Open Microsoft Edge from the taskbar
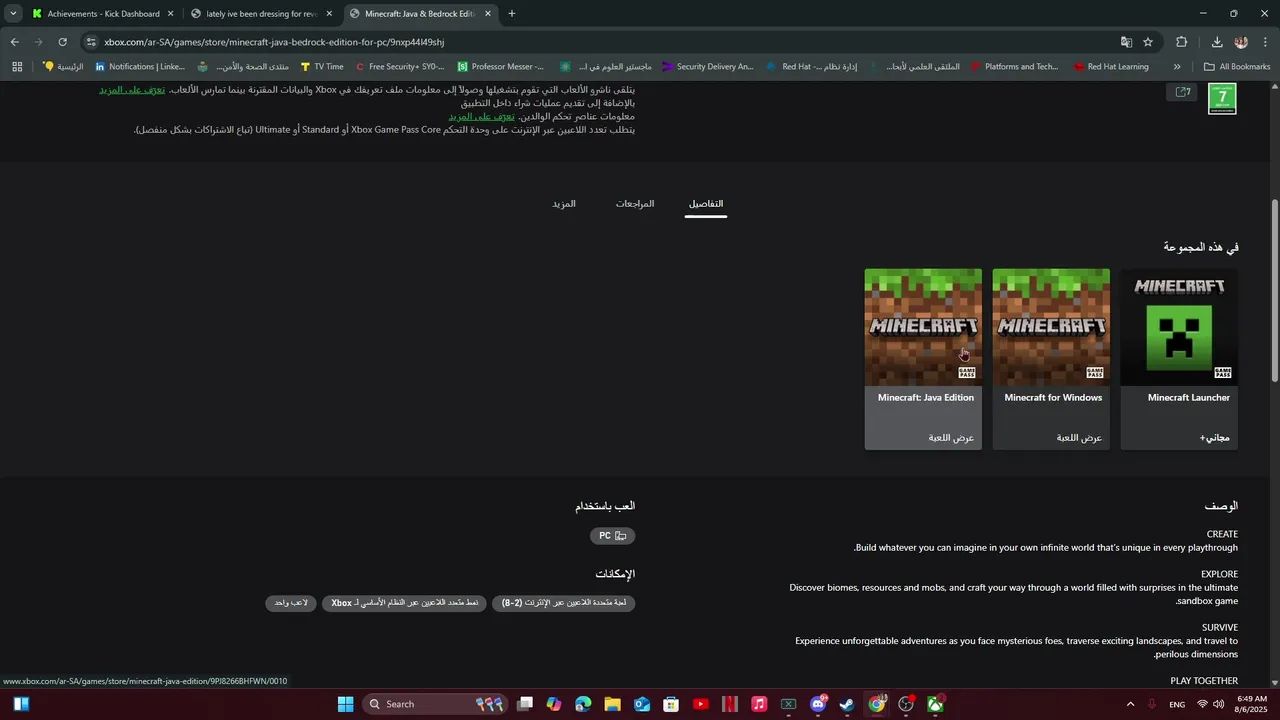 tap(583, 704)
